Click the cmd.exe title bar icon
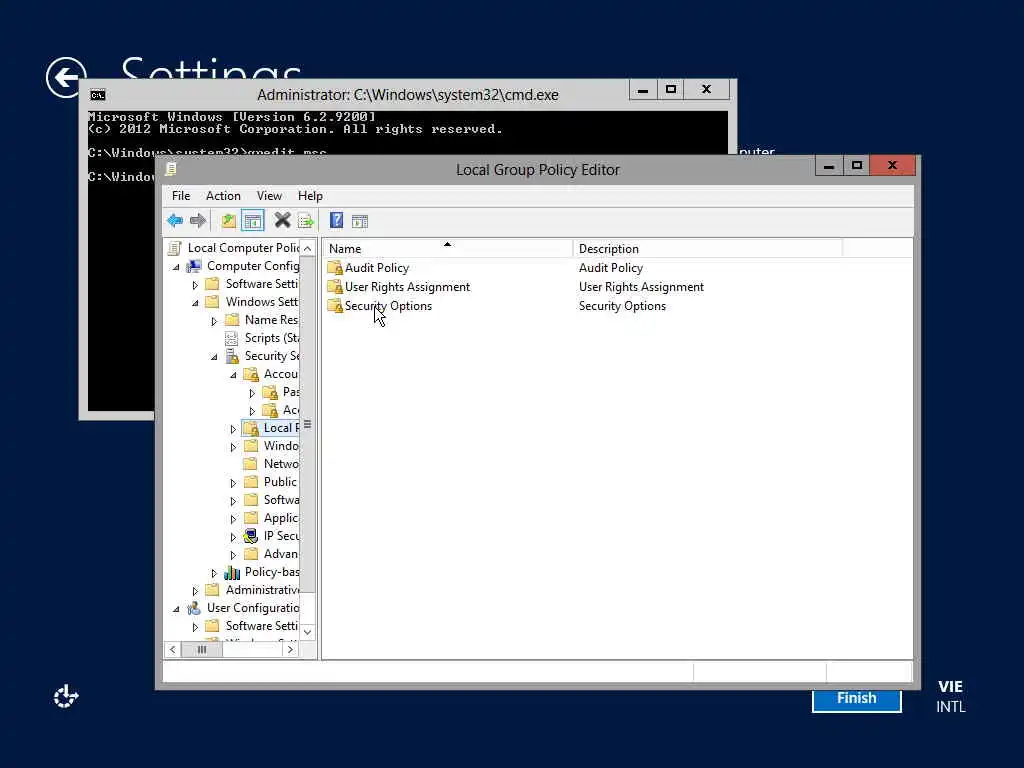1024x768 pixels. click(98, 95)
